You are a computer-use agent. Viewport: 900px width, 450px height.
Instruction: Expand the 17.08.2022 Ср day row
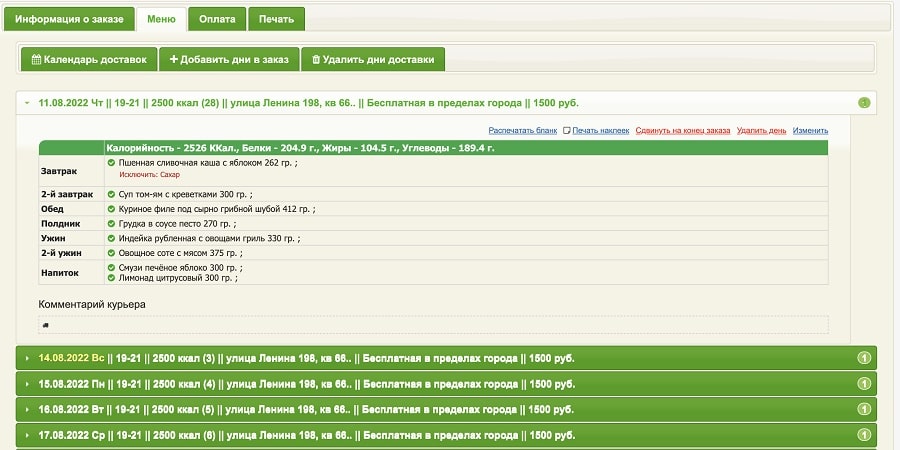446,435
